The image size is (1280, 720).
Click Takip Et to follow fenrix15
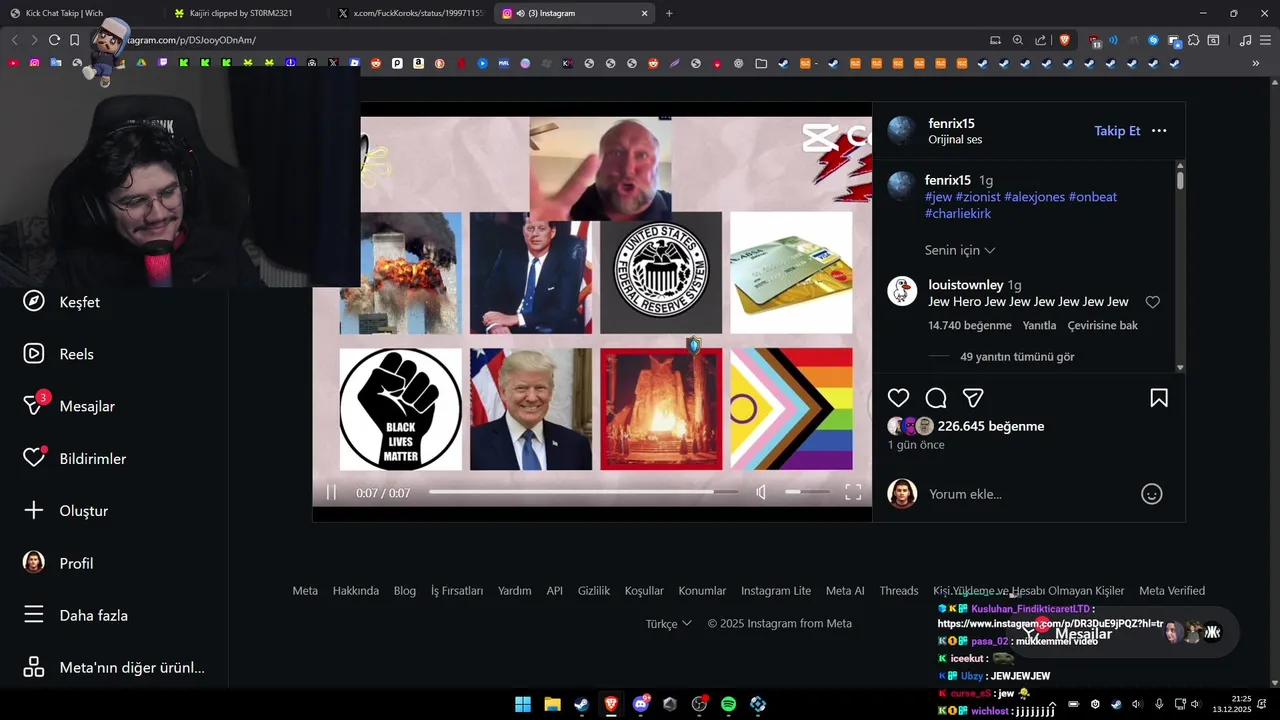(1117, 131)
